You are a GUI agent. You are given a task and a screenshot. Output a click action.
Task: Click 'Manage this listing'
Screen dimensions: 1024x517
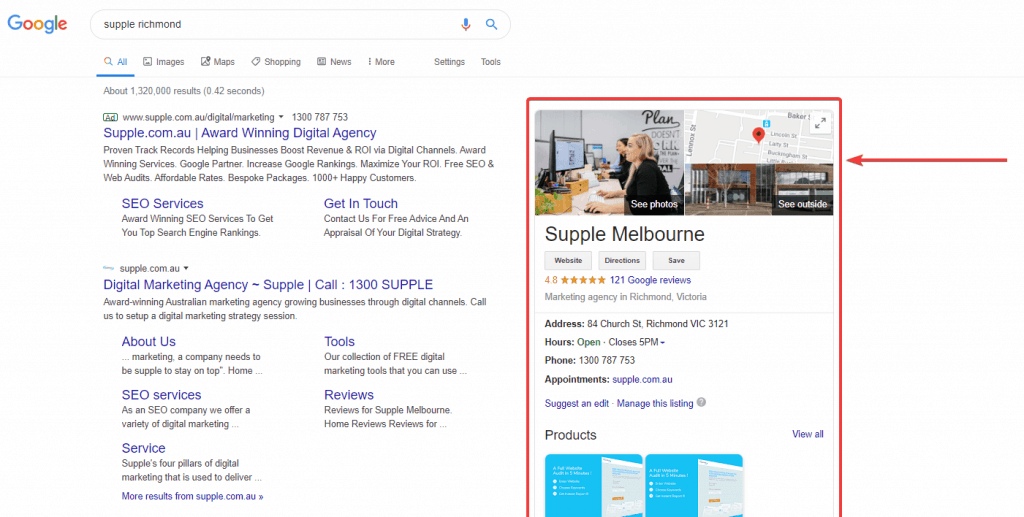pyautogui.click(x=655, y=403)
